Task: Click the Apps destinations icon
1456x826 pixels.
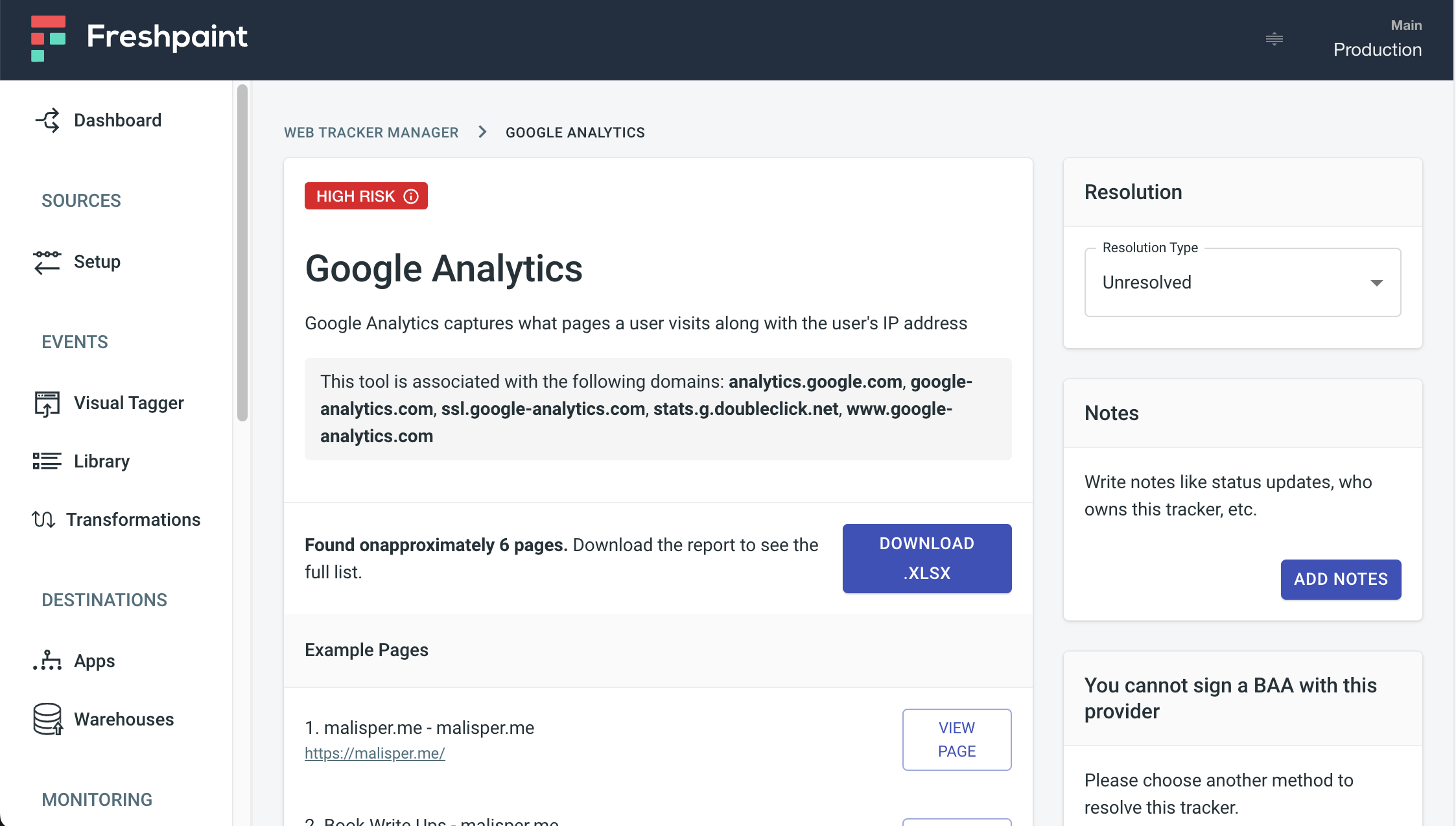Action: click(x=47, y=661)
